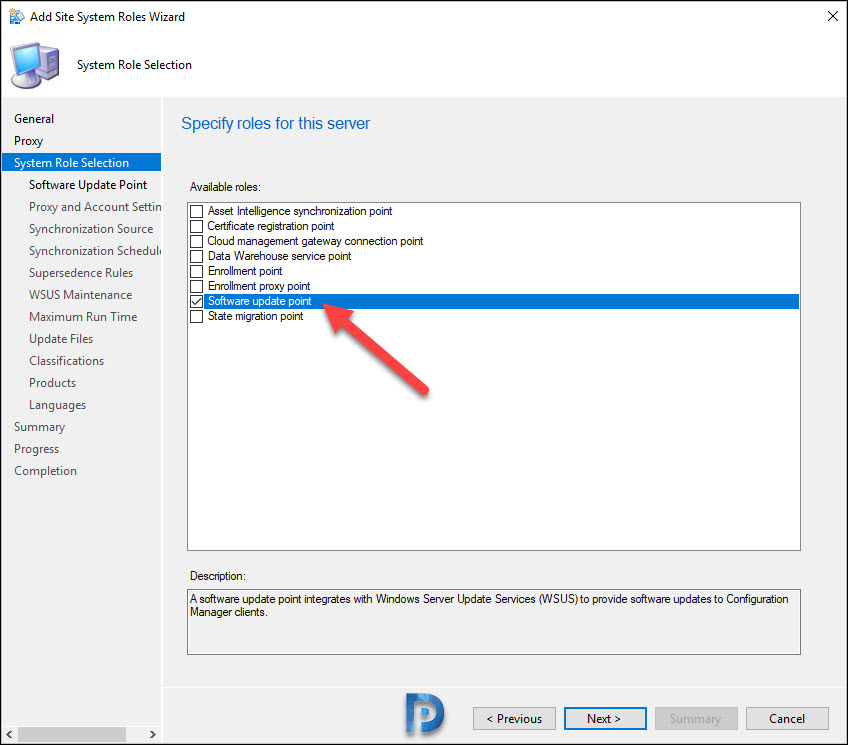Click the Description text box

click(494, 622)
